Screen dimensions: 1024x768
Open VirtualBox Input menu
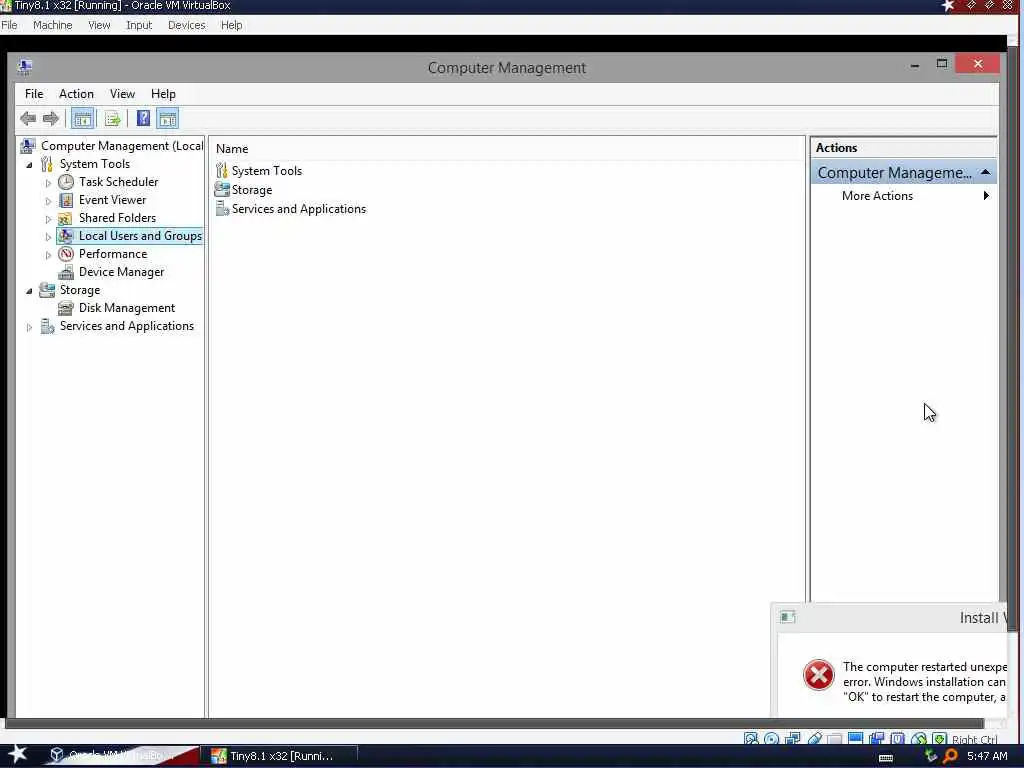point(139,25)
